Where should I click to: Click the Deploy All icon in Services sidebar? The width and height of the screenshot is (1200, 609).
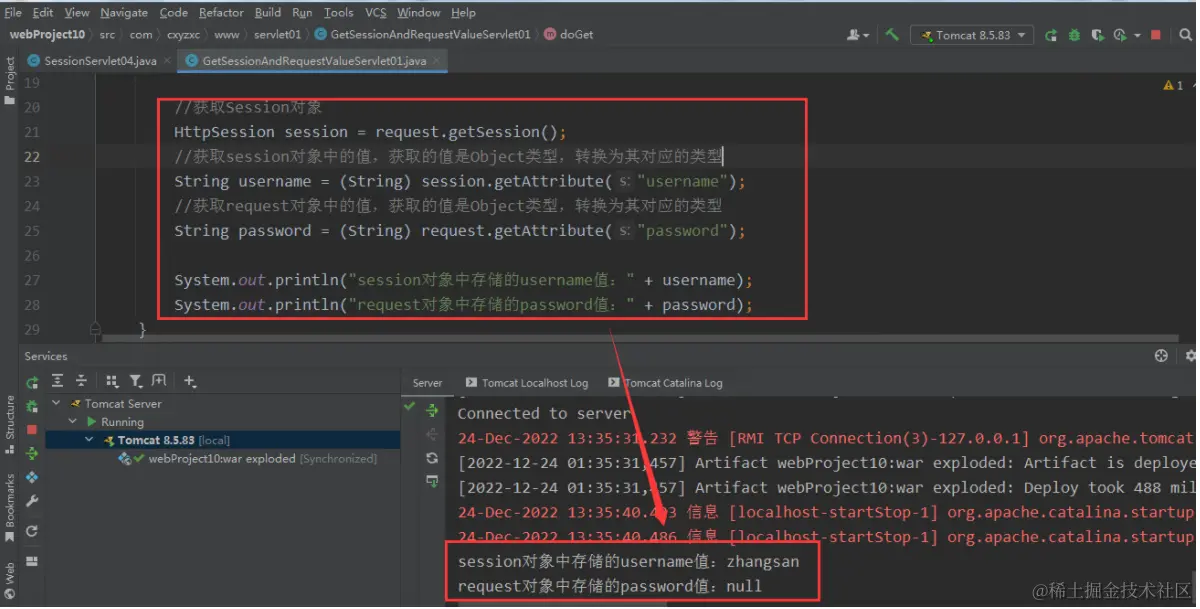click(x=32, y=453)
